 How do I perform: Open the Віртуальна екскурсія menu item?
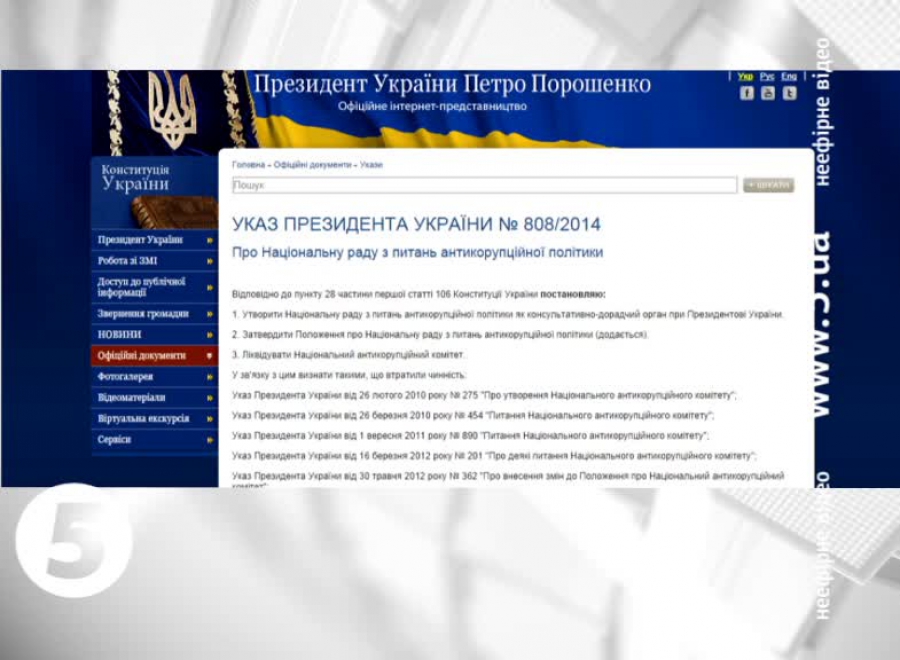coord(143,419)
